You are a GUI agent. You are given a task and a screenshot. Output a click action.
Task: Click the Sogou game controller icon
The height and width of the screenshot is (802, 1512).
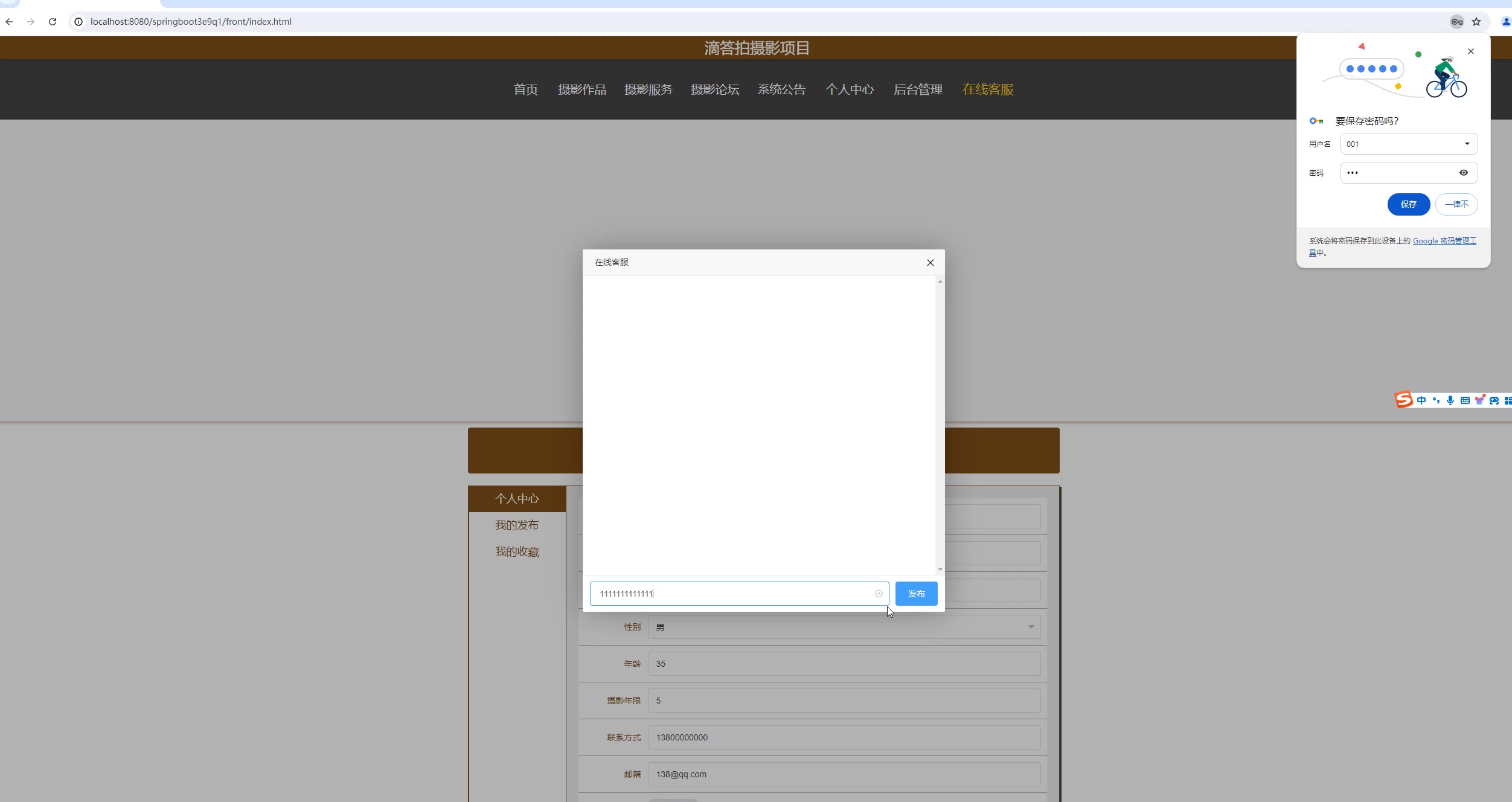(x=1494, y=400)
